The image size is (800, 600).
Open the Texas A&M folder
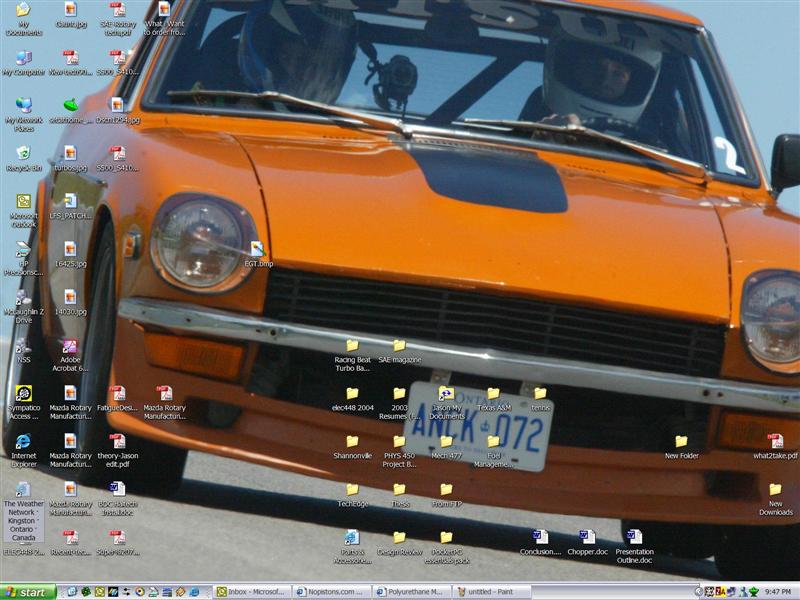493,393
